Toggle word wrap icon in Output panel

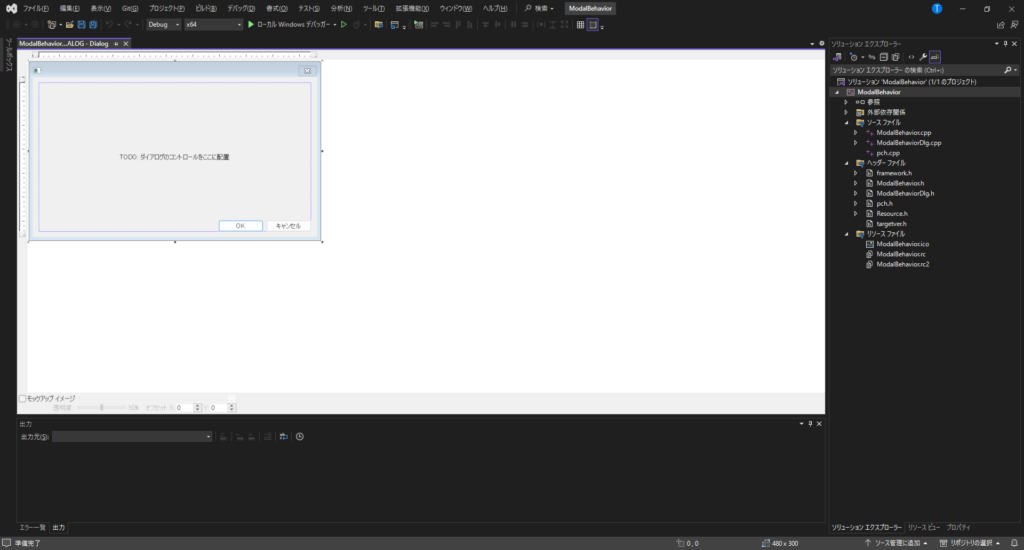[284, 437]
